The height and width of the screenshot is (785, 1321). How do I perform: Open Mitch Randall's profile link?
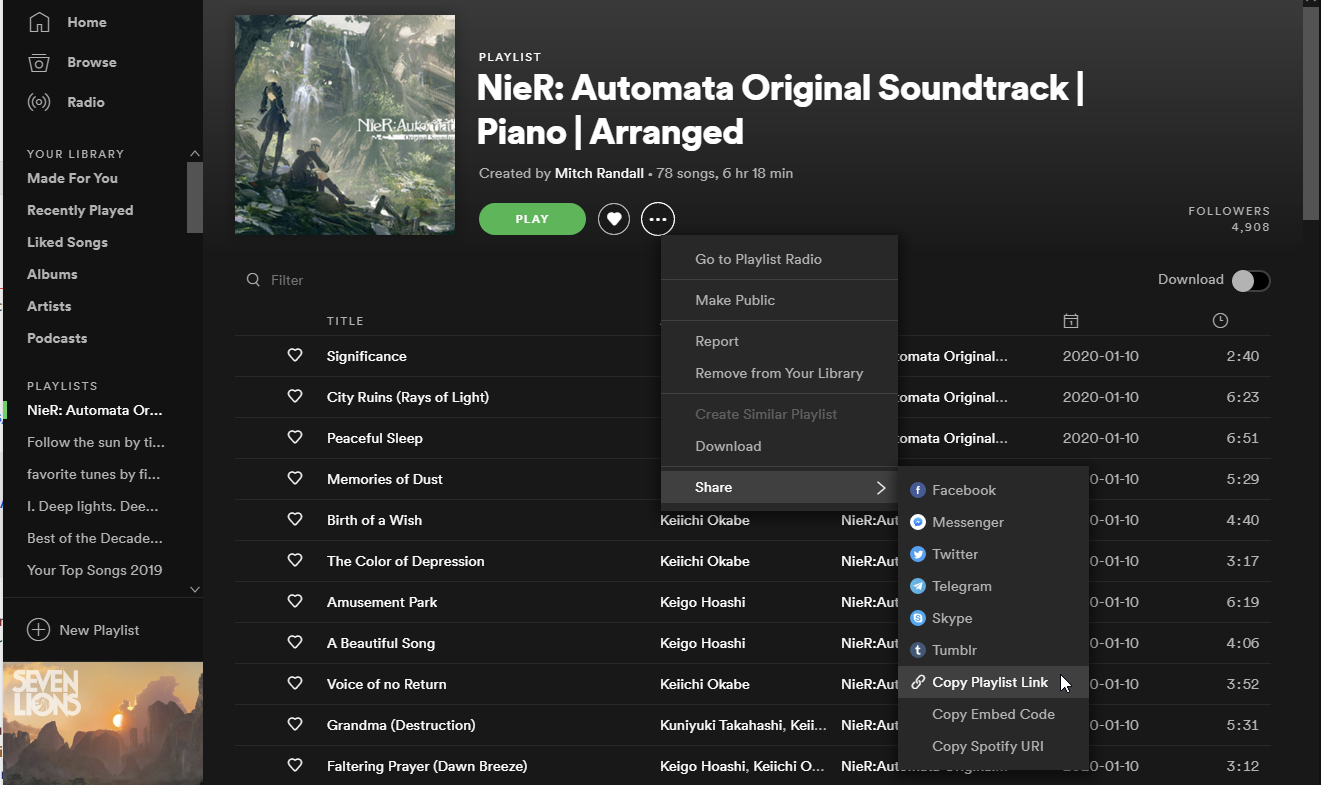[599, 173]
